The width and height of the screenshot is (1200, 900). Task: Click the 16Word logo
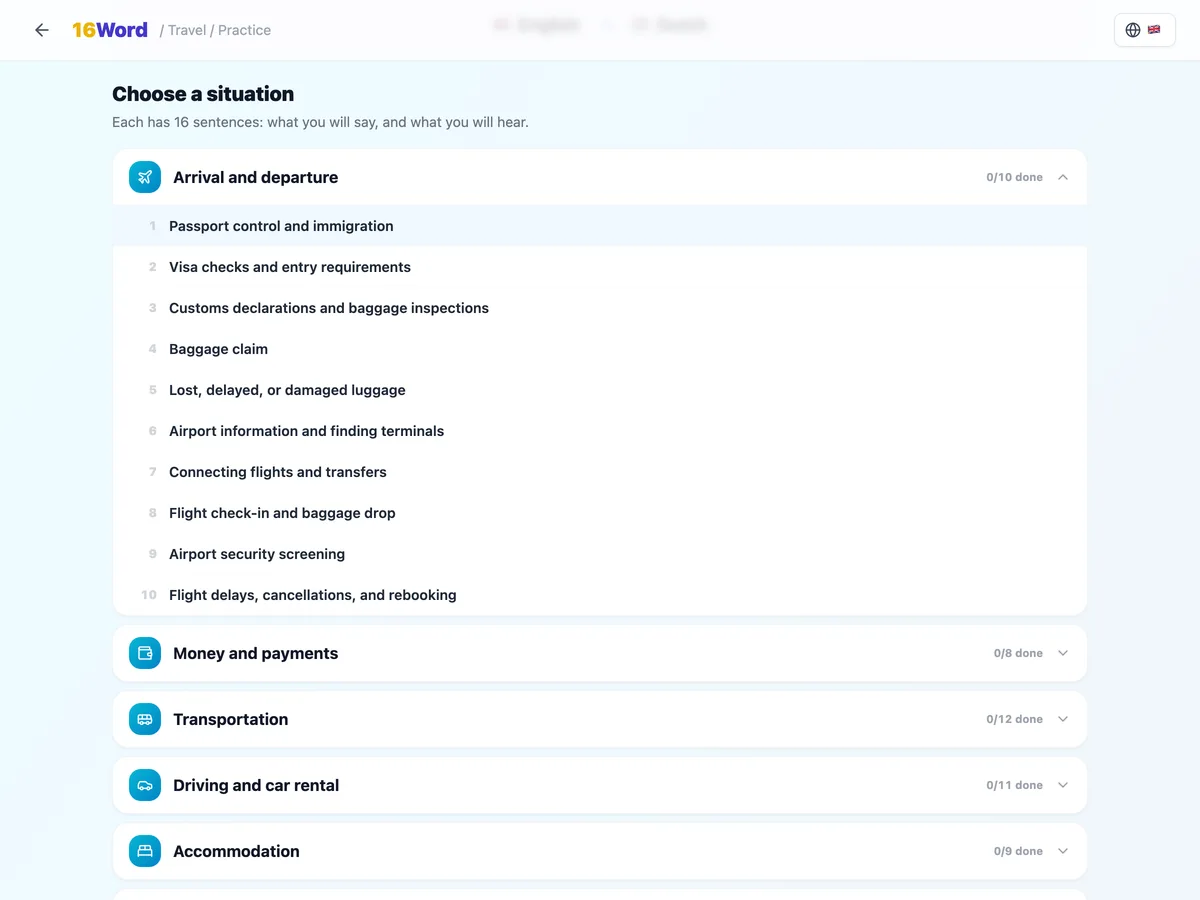click(110, 30)
